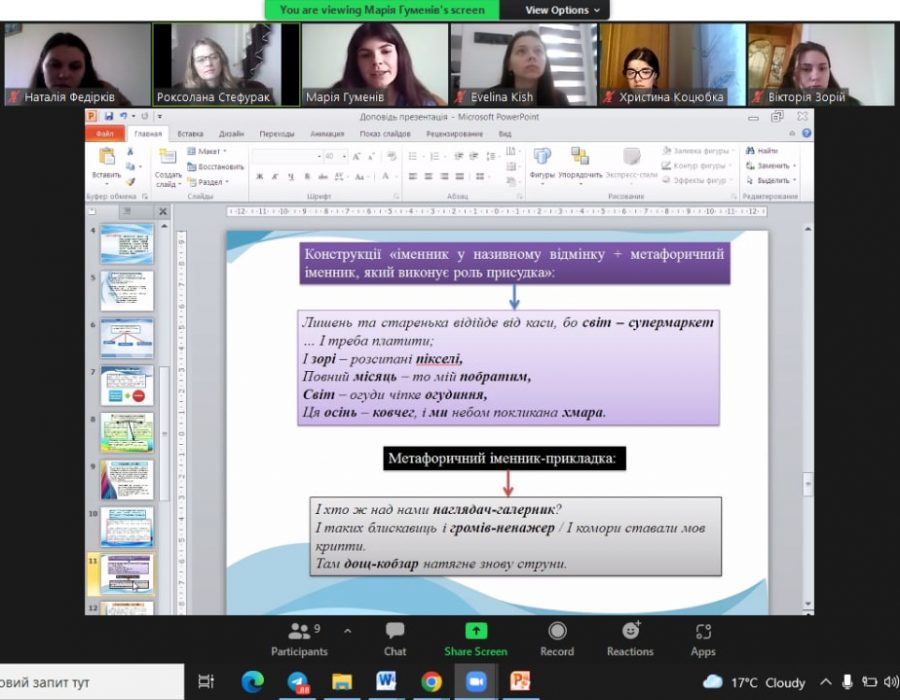900x700 pixels.
Task: Open Google Chrome from the taskbar
Action: coord(431,682)
